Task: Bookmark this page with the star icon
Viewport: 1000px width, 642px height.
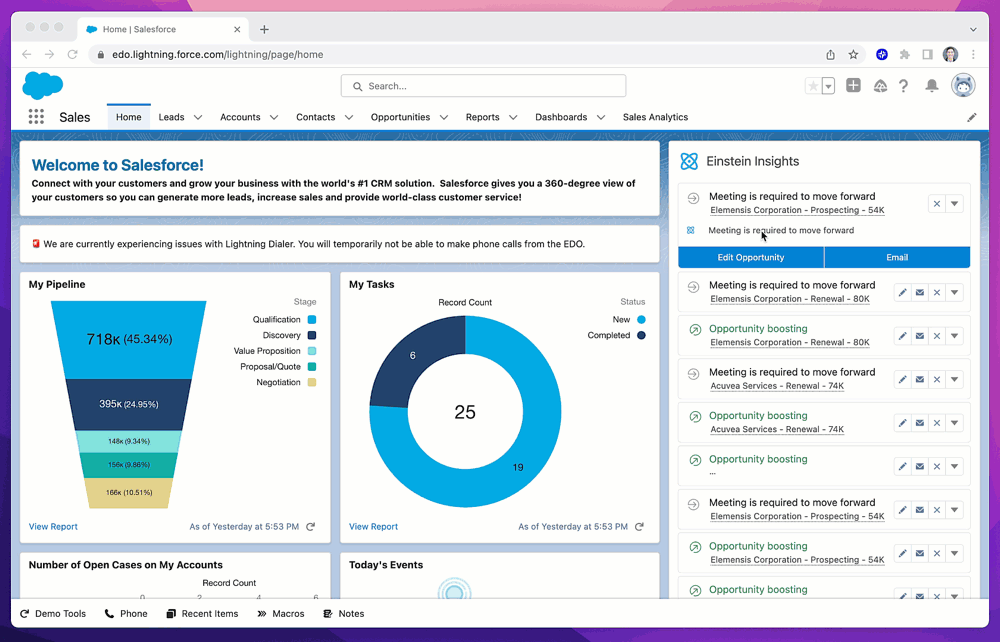Action: (x=853, y=55)
